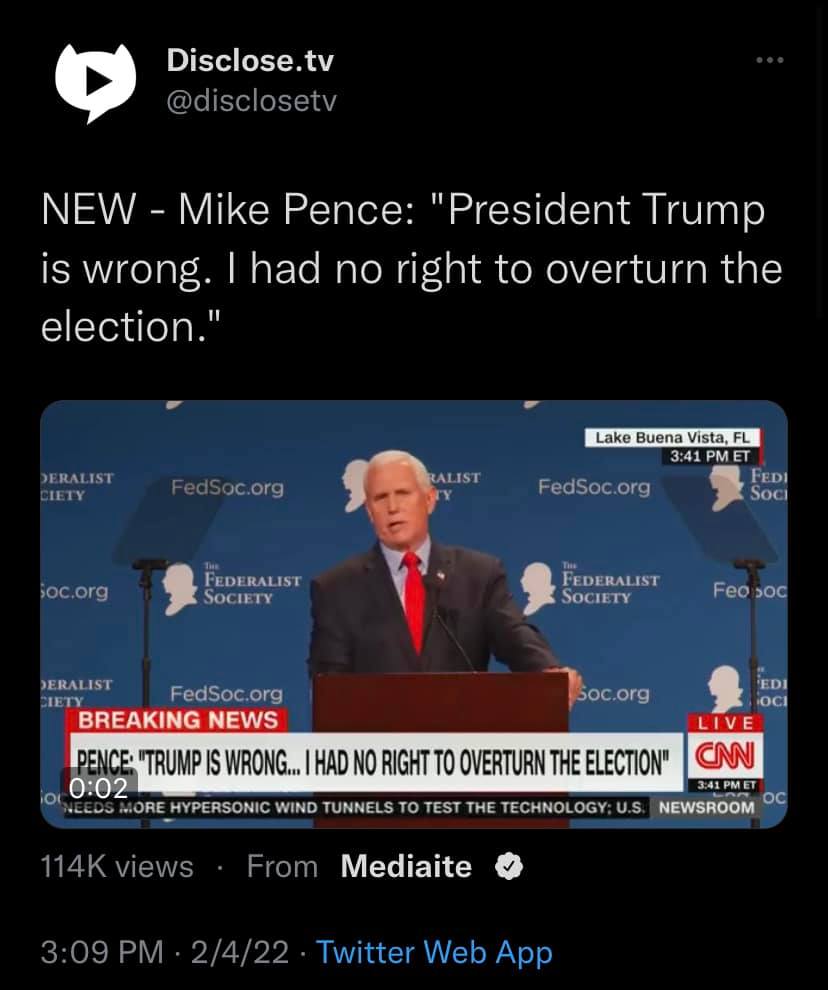Click the verified badge beside Mediaite

[x=509, y=867]
